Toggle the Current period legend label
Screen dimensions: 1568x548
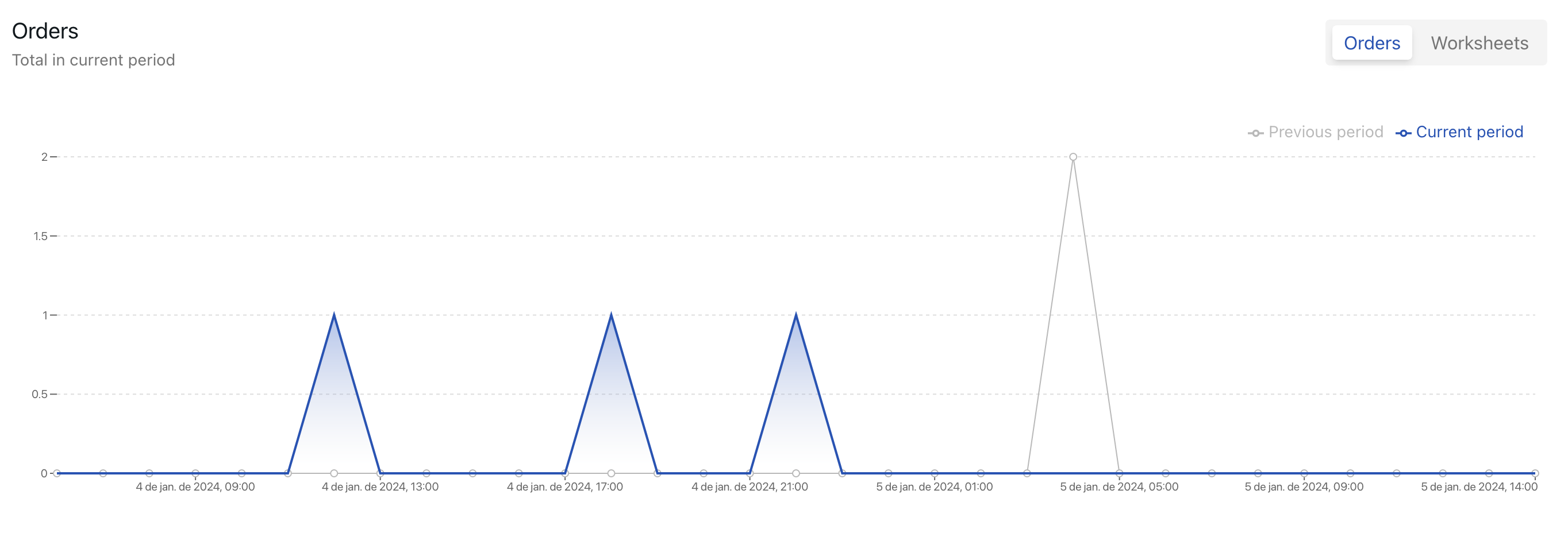click(1469, 132)
